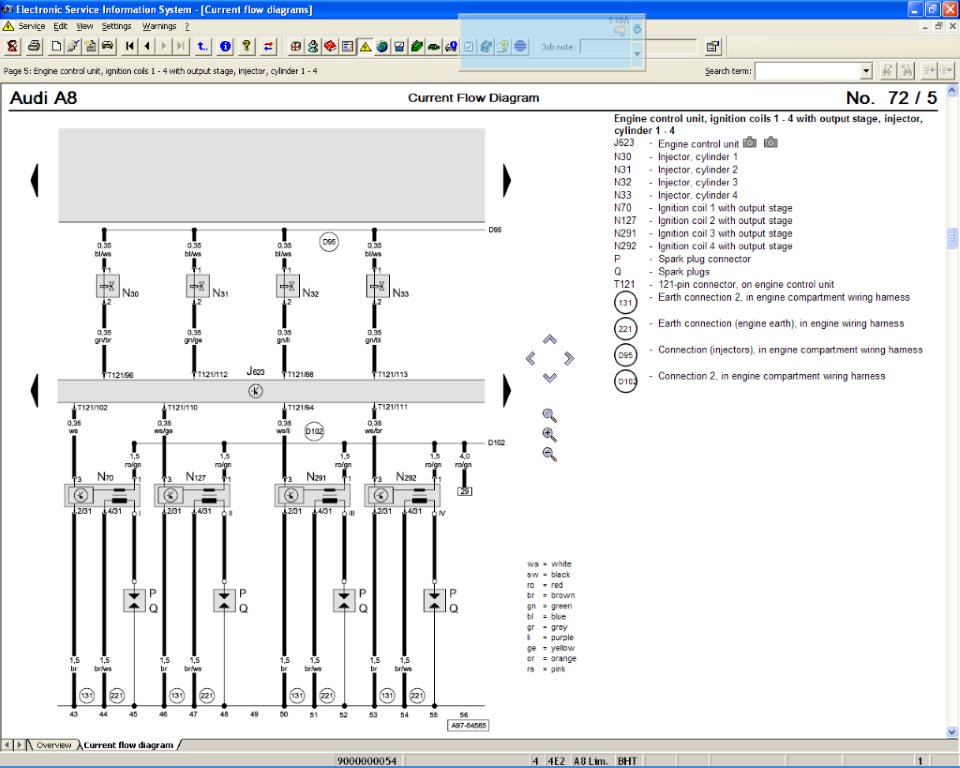Click the left black arrow at diagram top

pyautogui.click(x=35, y=179)
